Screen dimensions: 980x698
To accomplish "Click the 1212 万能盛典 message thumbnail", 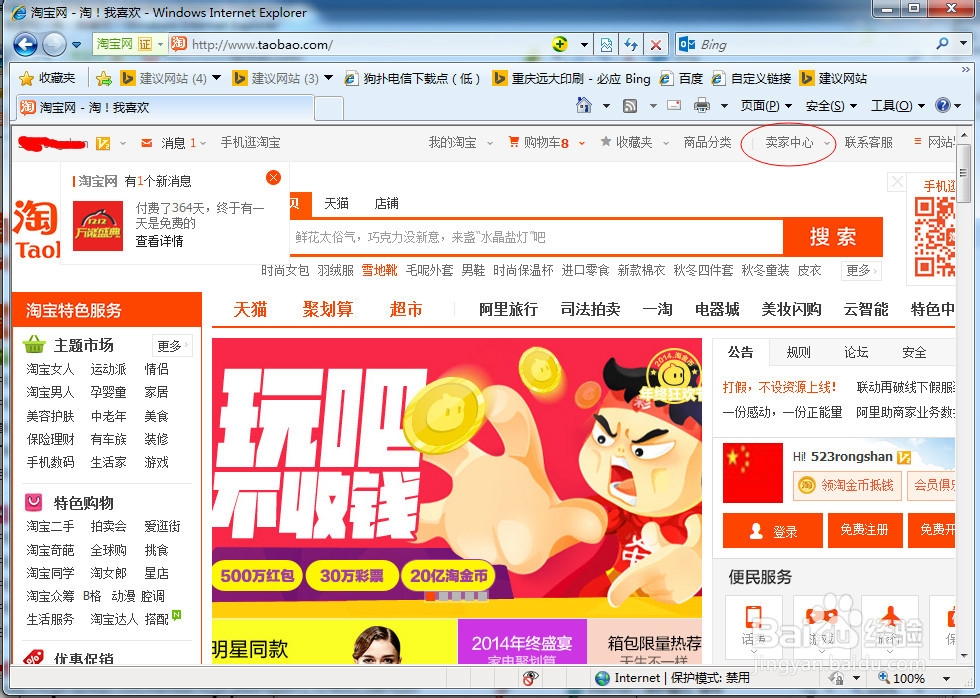I will pyautogui.click(x=98, y=226).
